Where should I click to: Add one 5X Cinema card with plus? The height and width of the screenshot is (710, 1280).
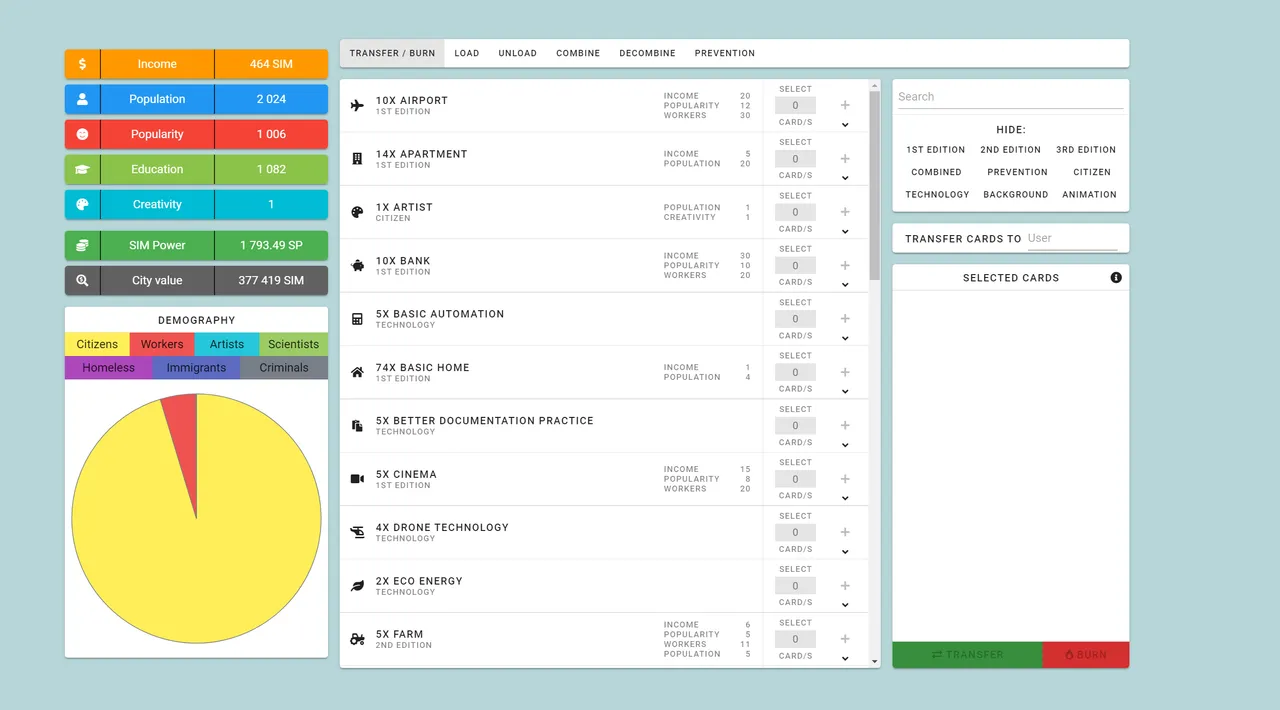tap(845, 479)
